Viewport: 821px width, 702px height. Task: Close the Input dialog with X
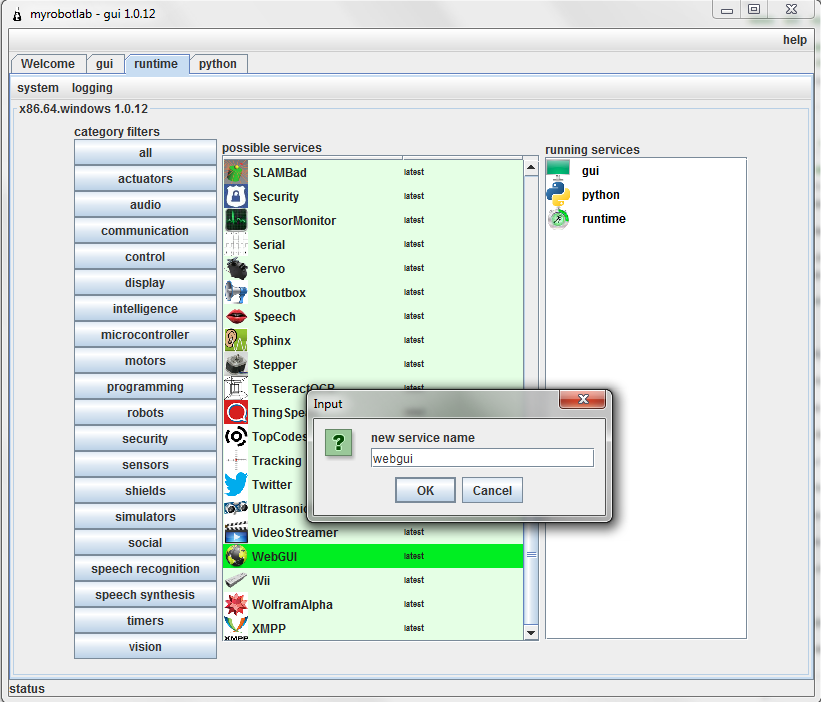pyautogui.click(x=583, y=399)
